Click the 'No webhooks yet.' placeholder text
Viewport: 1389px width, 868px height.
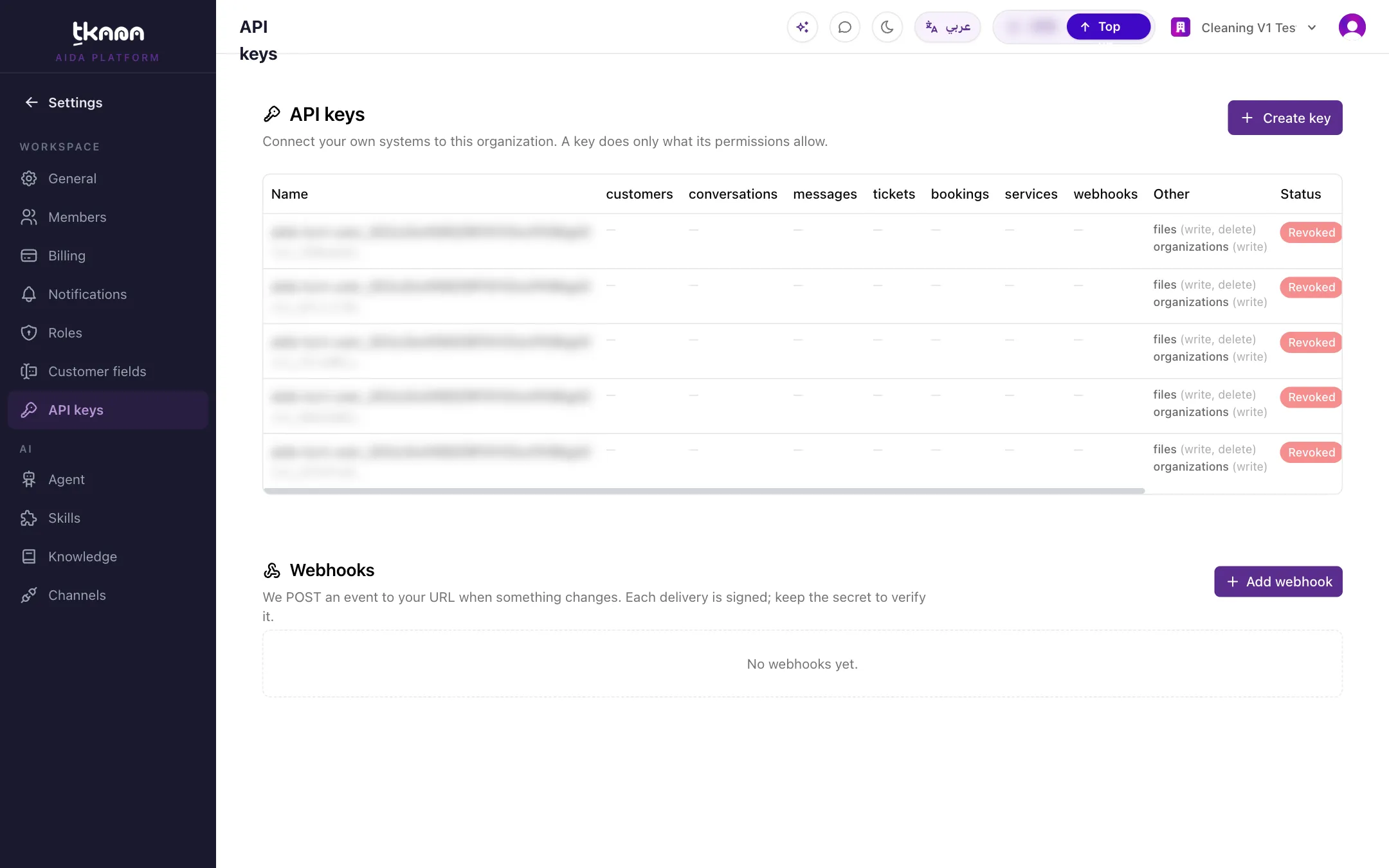coord(802,664)
